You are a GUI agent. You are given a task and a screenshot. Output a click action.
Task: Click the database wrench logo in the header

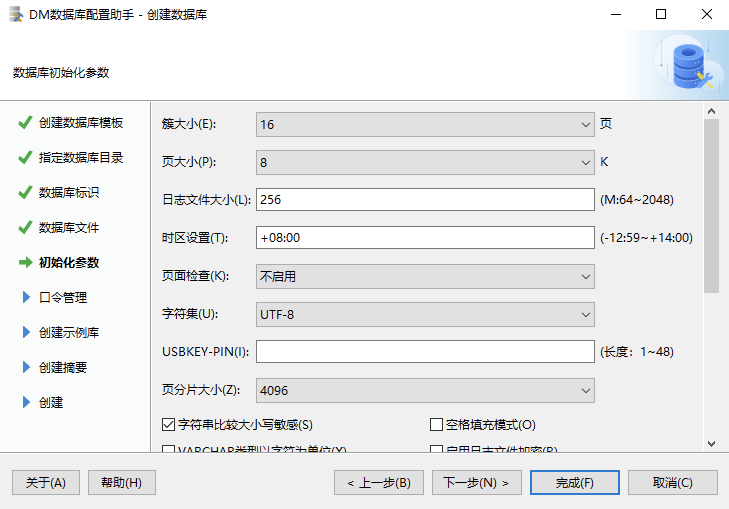click(x=691, y=66)
